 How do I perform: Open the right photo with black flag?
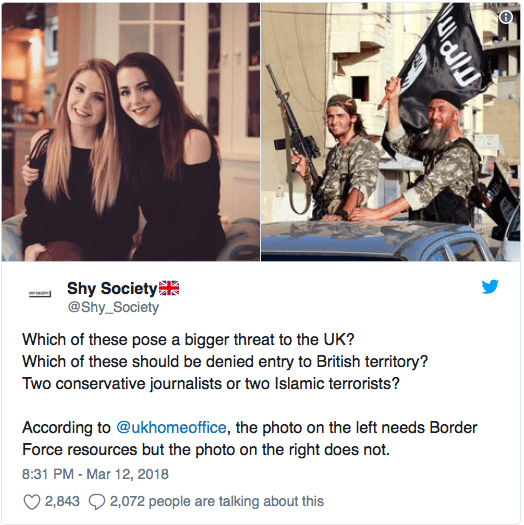click(x=390, y=132)
